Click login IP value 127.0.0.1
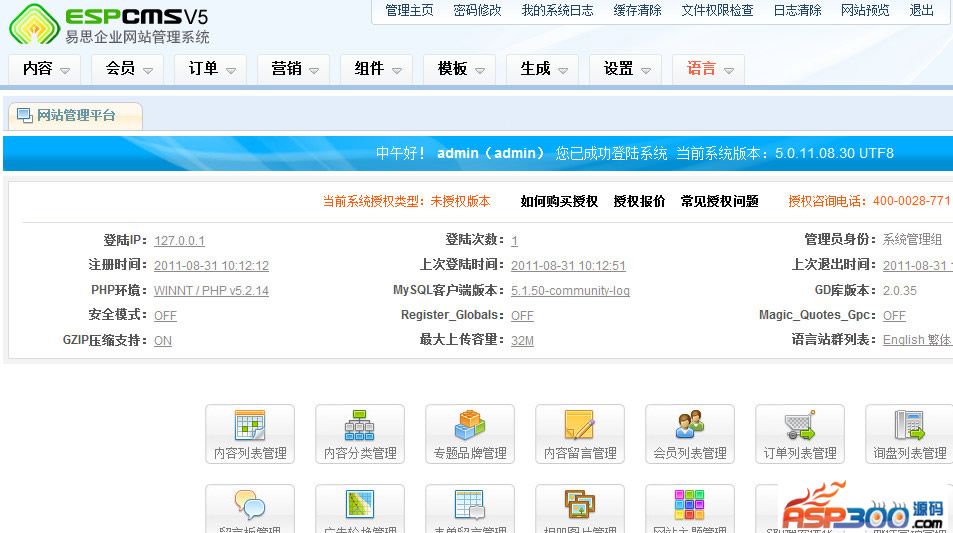The height and width of the screenshot is (533, 953). click(179, 241)
